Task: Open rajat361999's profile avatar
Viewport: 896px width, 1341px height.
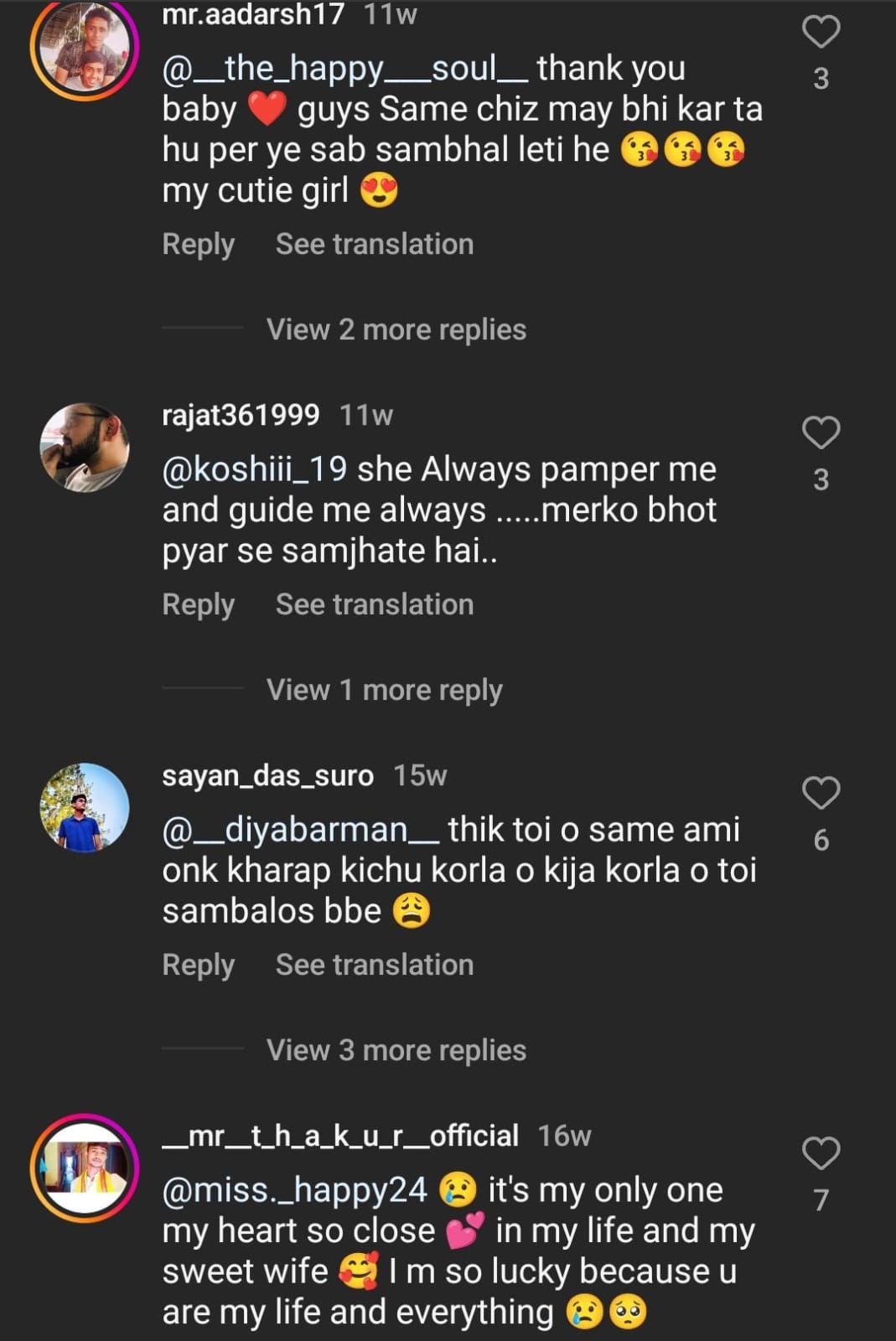Action: (x=85, y=448)
